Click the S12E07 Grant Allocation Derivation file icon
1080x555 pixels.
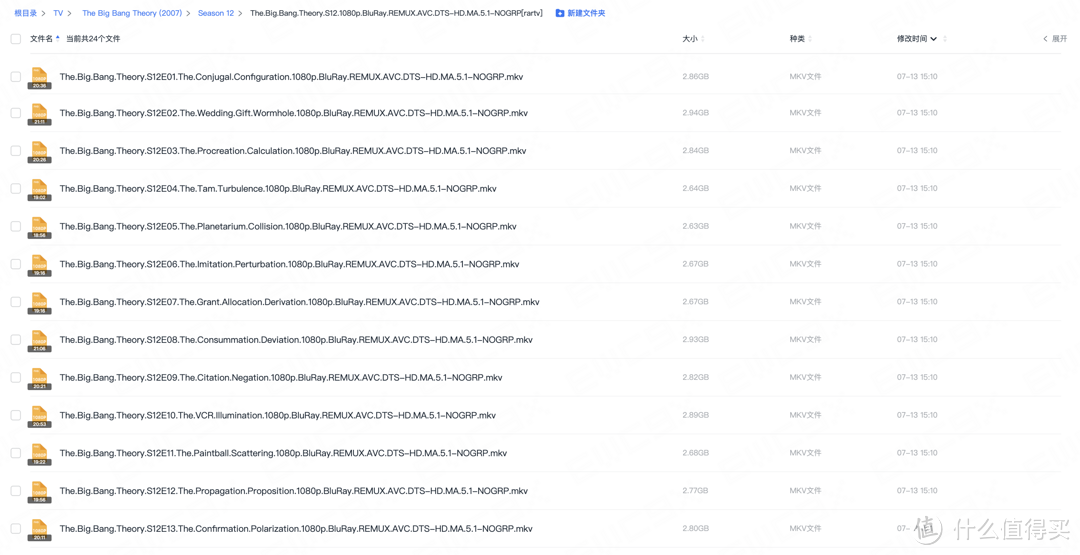39,304
